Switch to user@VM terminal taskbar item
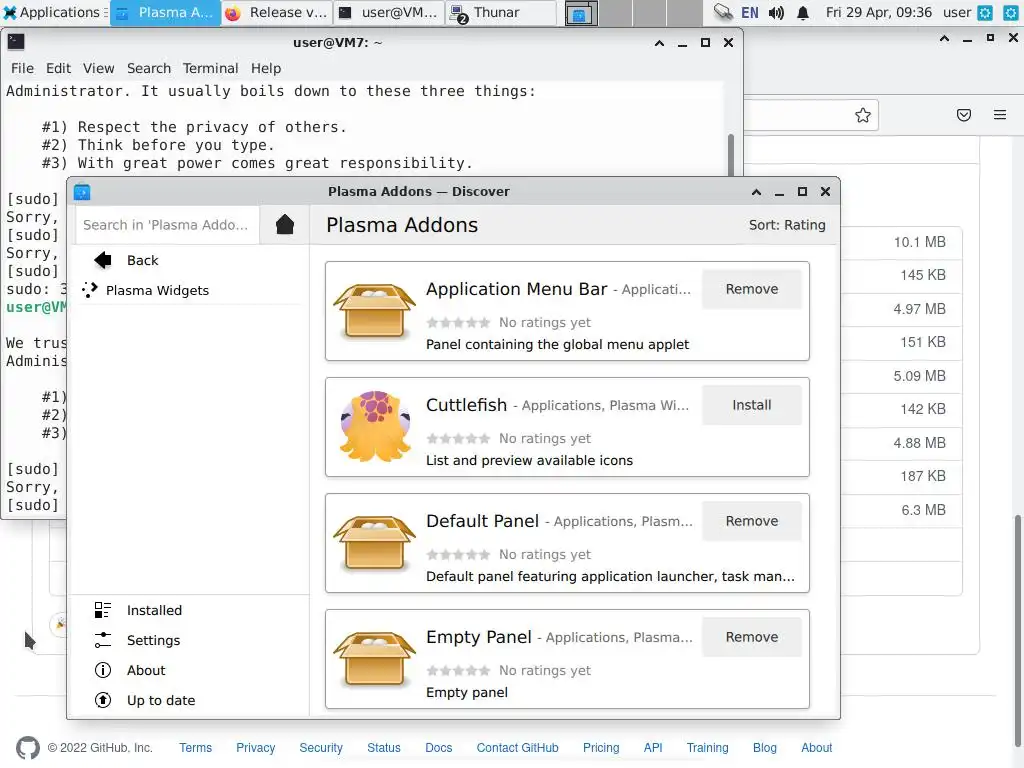The image size is (1024, 768). (x=389, y=13)
